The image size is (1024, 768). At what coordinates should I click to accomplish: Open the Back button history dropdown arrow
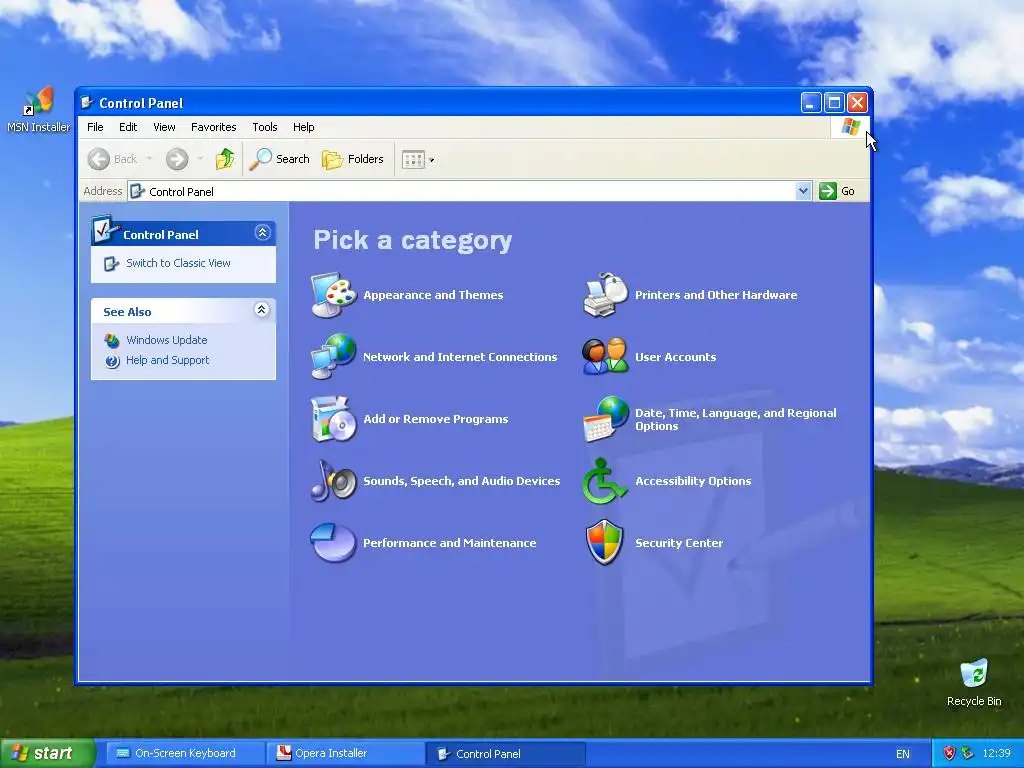point(149,159)
